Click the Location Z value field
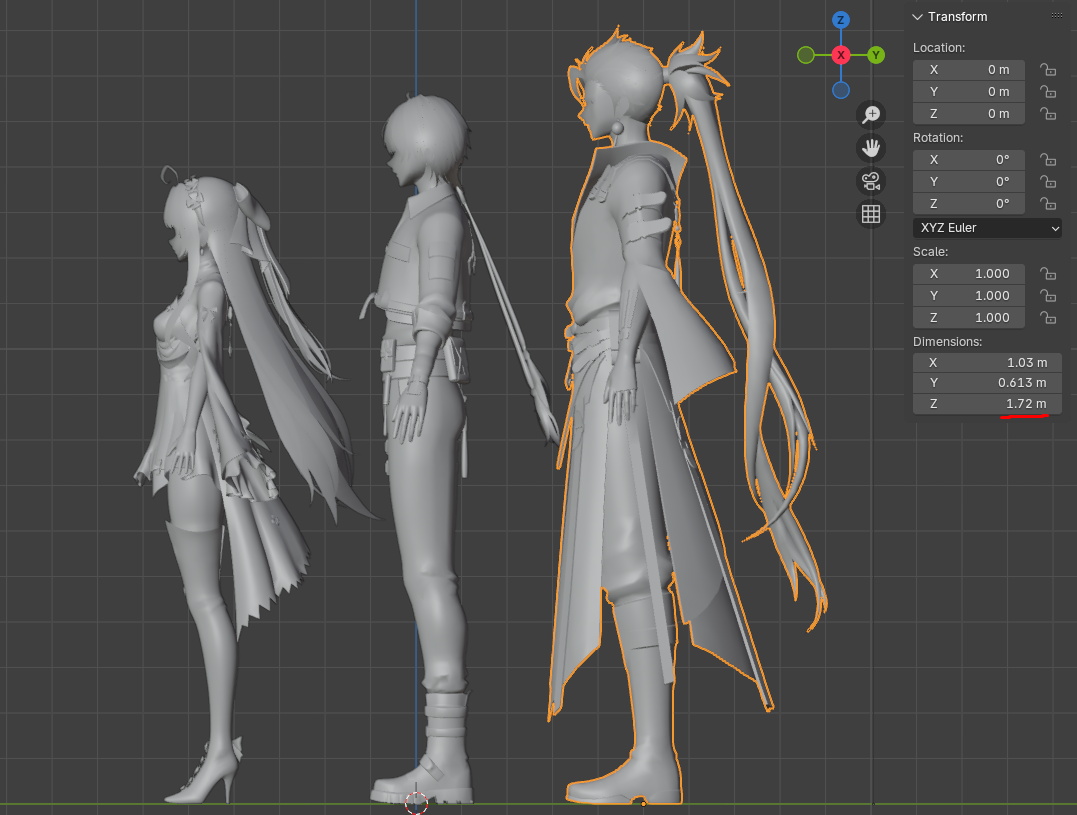Viewport: 1077px width, 815px height. coord(968,114)
